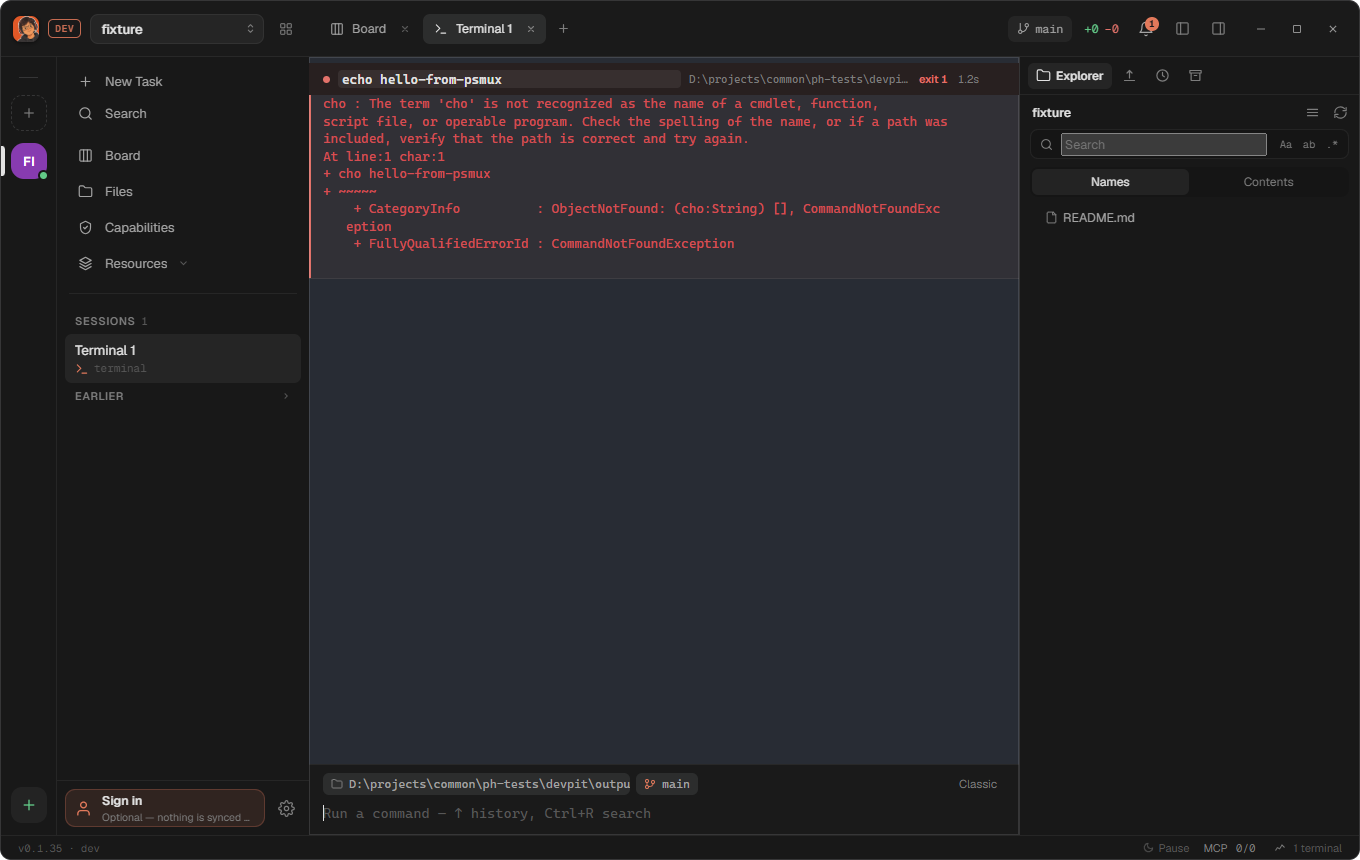Click the user avatar logo

click(26, 29)
